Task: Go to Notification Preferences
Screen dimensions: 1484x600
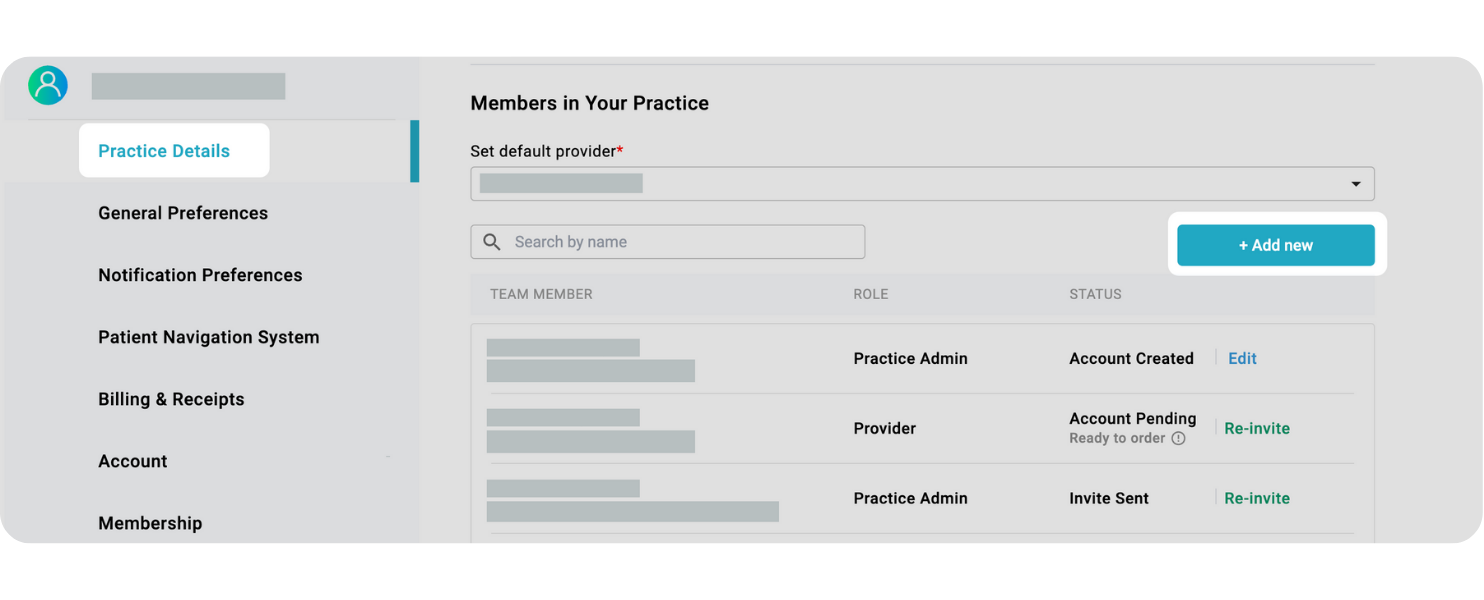Action: [200, 275]
